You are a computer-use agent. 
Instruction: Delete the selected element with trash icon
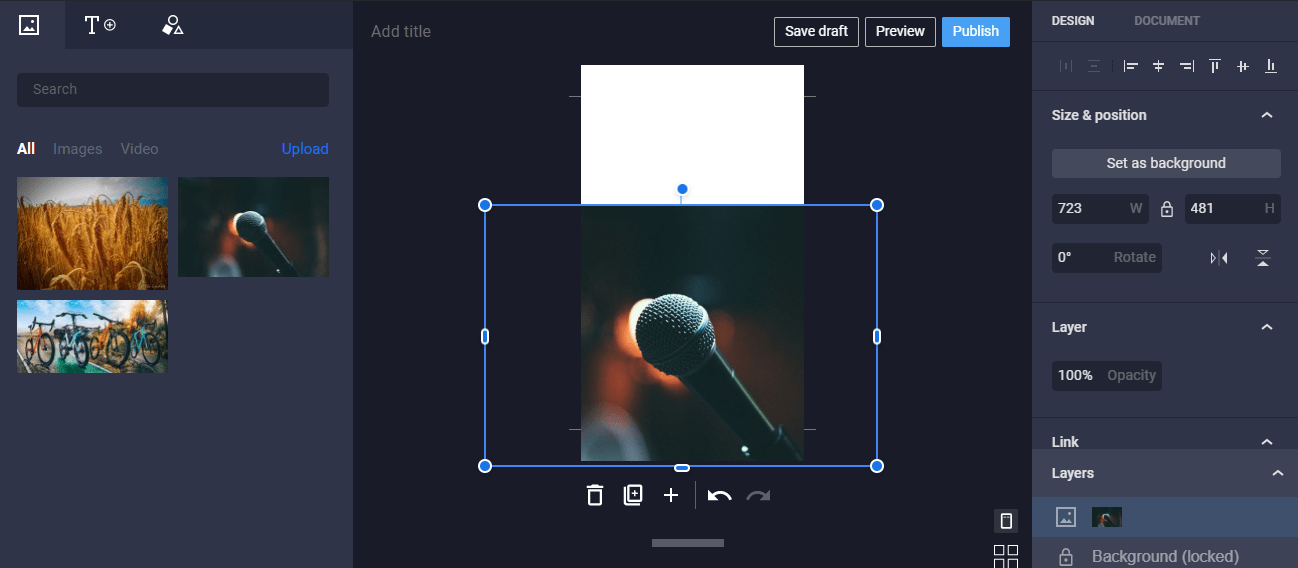(x=595, y=495)
